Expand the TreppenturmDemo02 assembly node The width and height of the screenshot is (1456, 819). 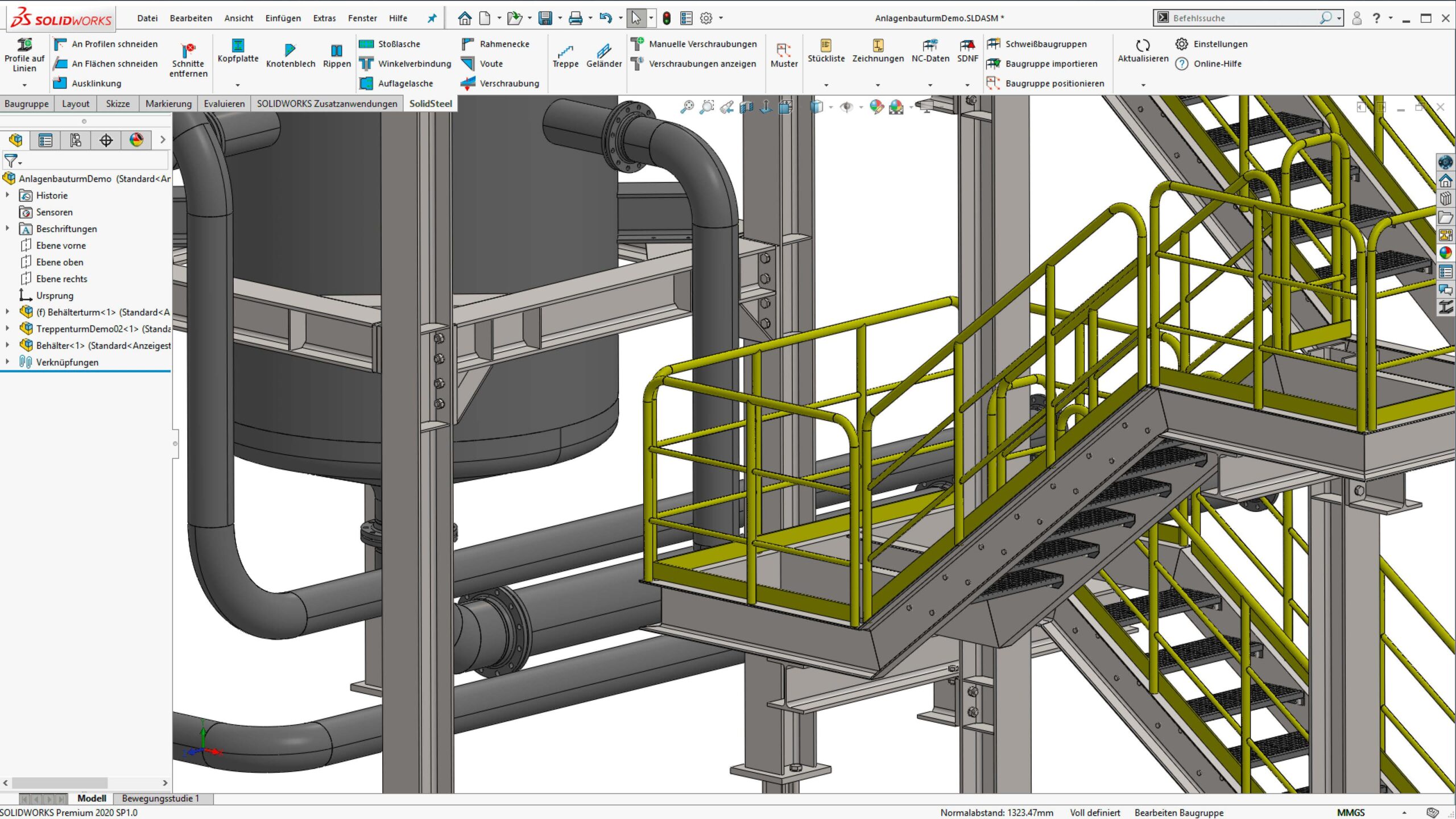tap(7, 329)
